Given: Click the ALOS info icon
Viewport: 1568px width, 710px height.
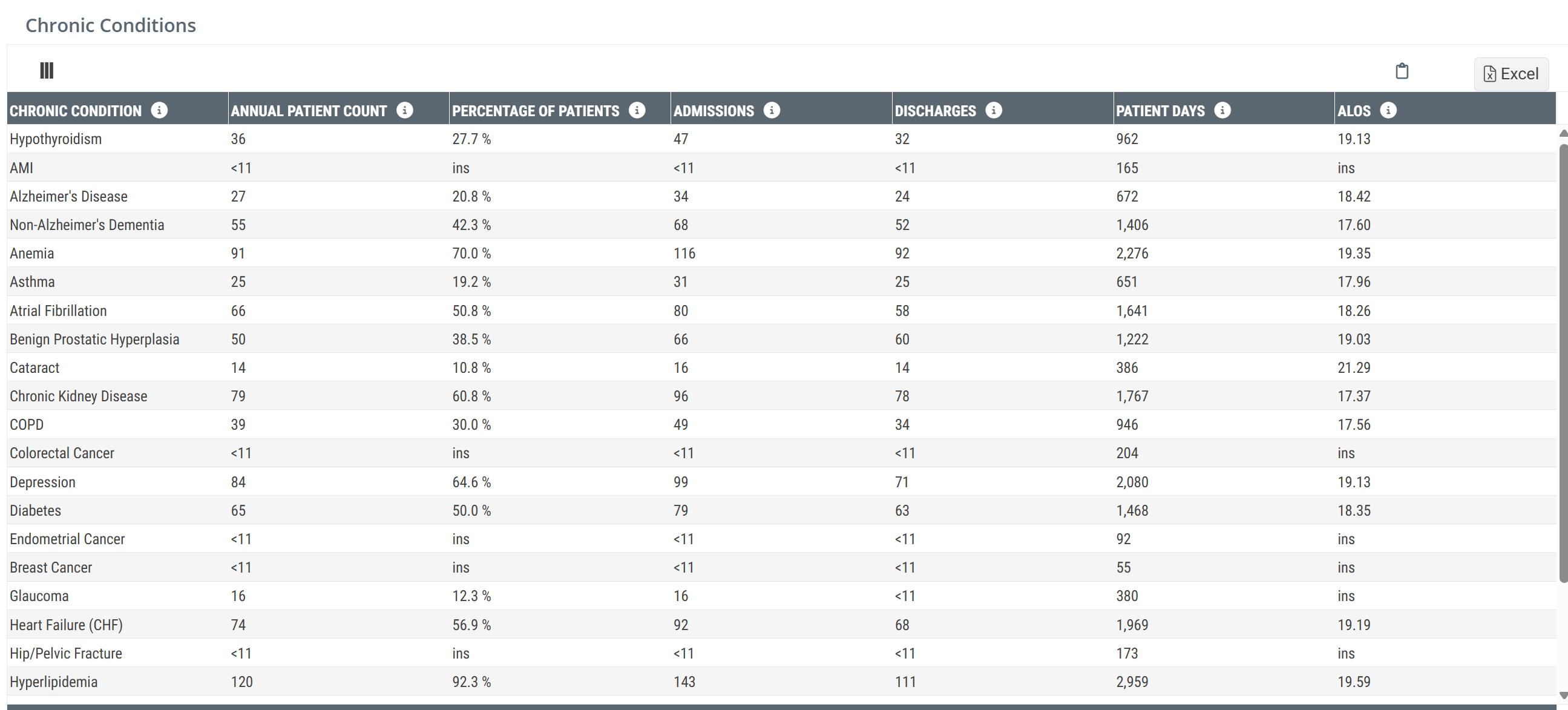Looking at the screenshot, I should [x=1388, y=110].
